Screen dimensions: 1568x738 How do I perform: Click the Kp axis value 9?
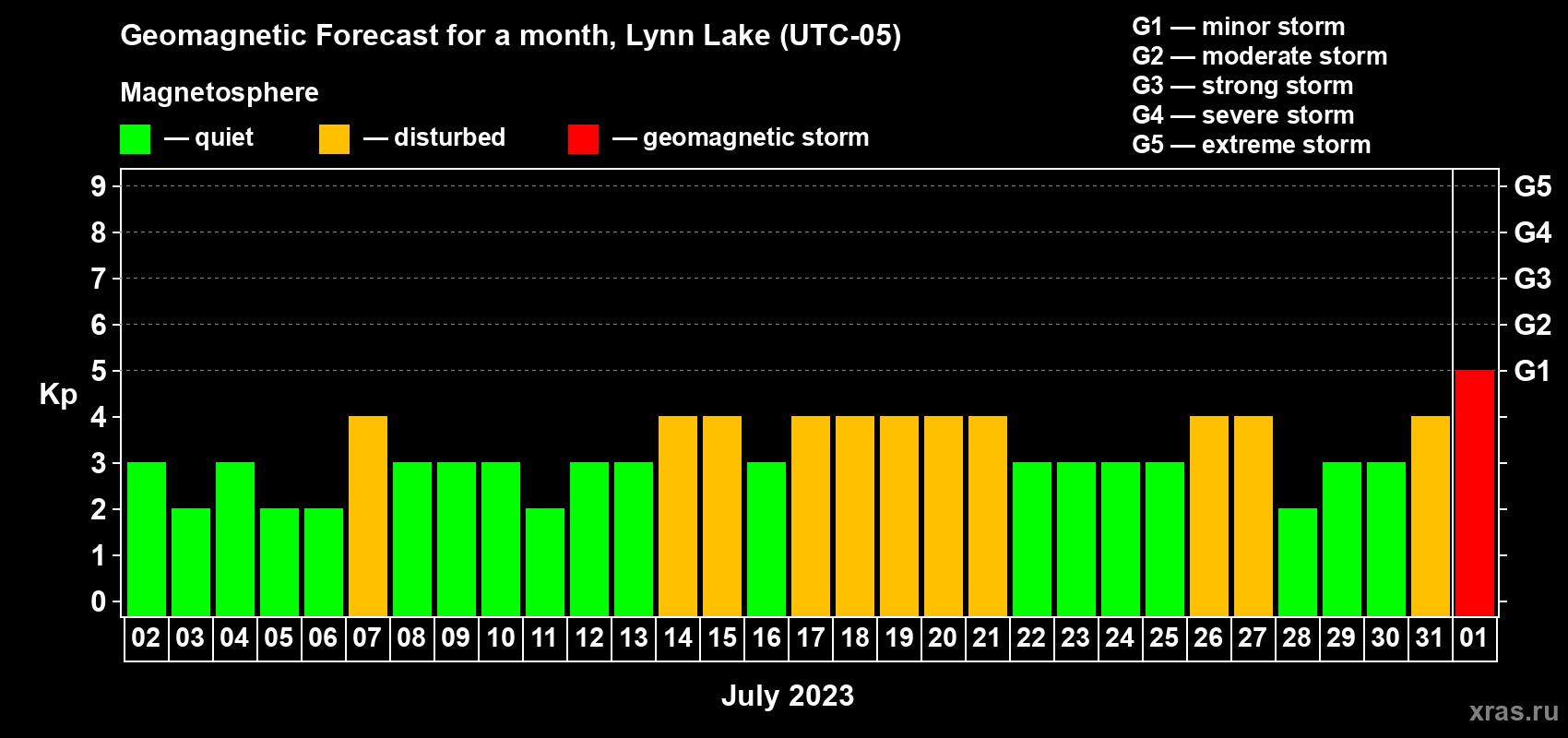99,186
